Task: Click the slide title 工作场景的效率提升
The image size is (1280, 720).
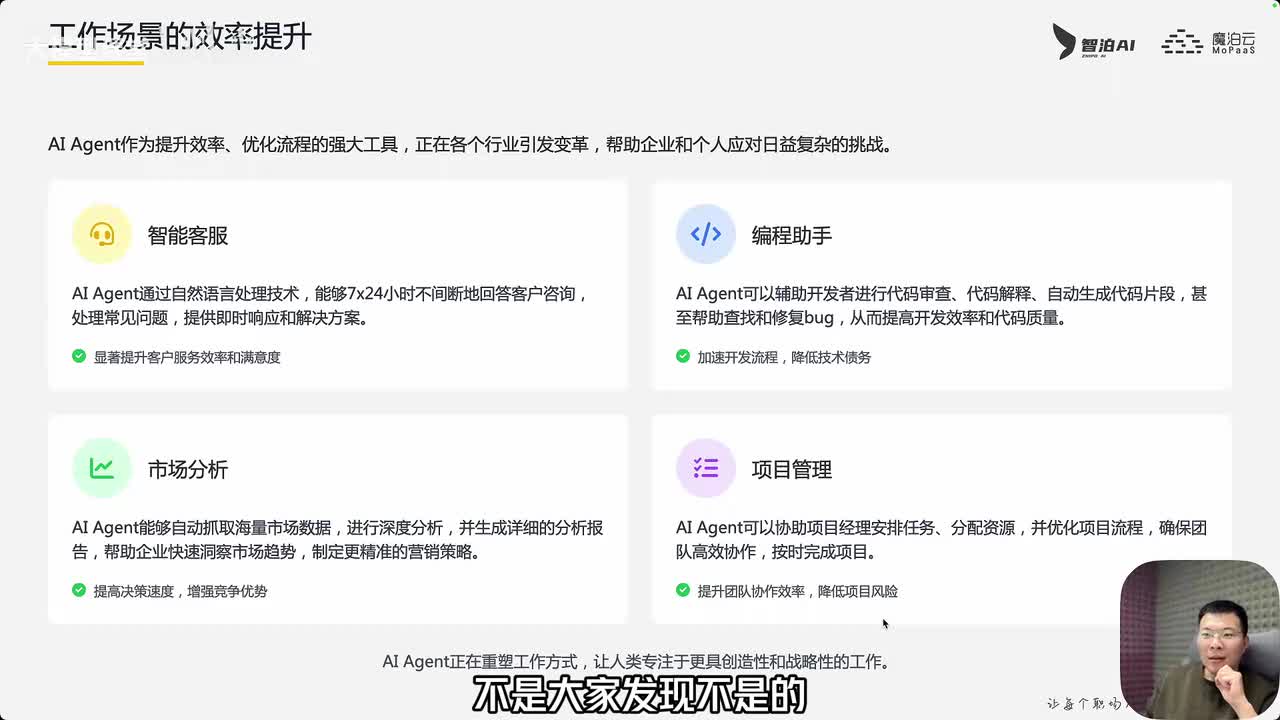Action: (x=180, y=37)
